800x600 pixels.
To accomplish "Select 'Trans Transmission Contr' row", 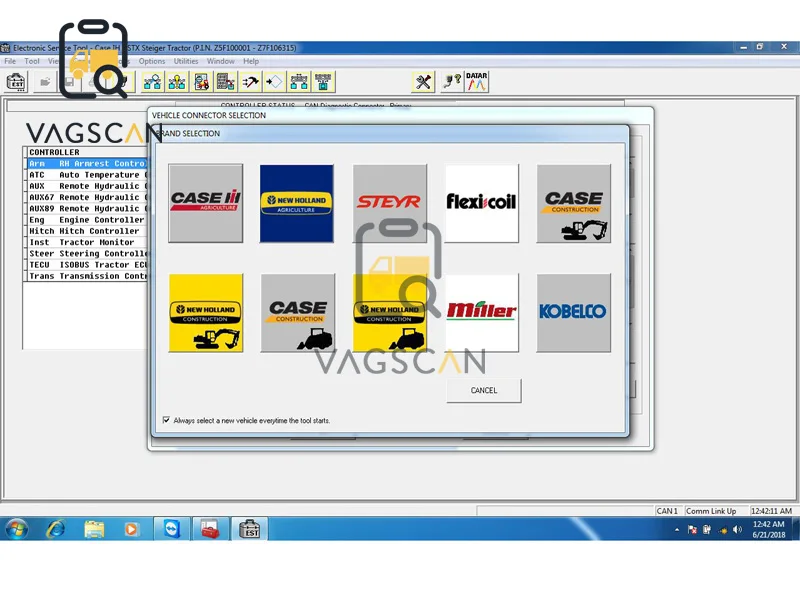I will (x=87, y=276).
